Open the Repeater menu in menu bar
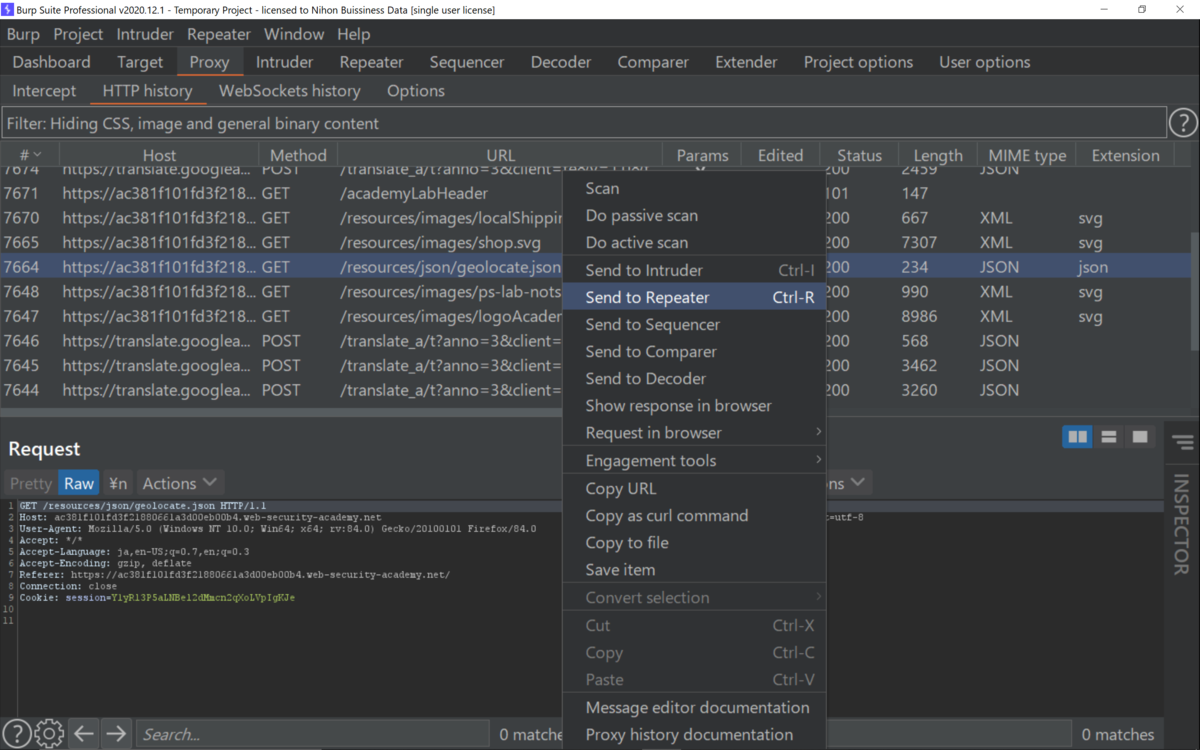 click(x=219, y=34)
